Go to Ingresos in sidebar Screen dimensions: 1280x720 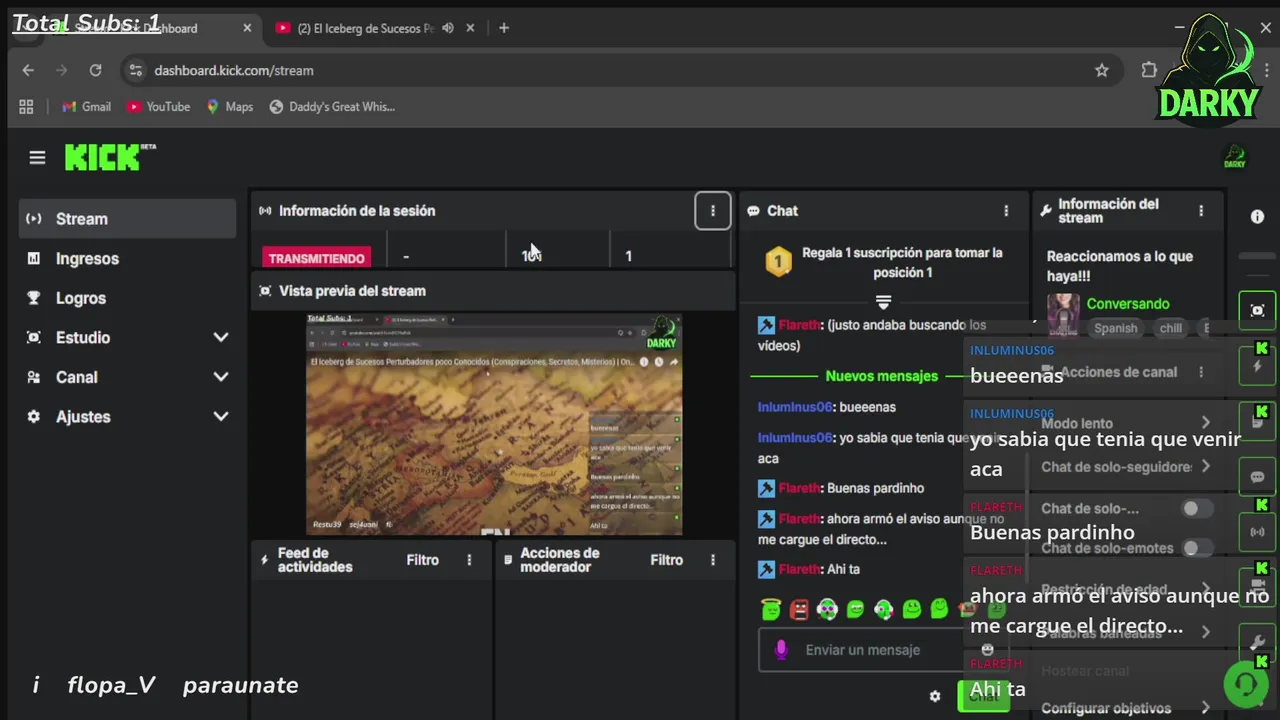click(127, 258)
